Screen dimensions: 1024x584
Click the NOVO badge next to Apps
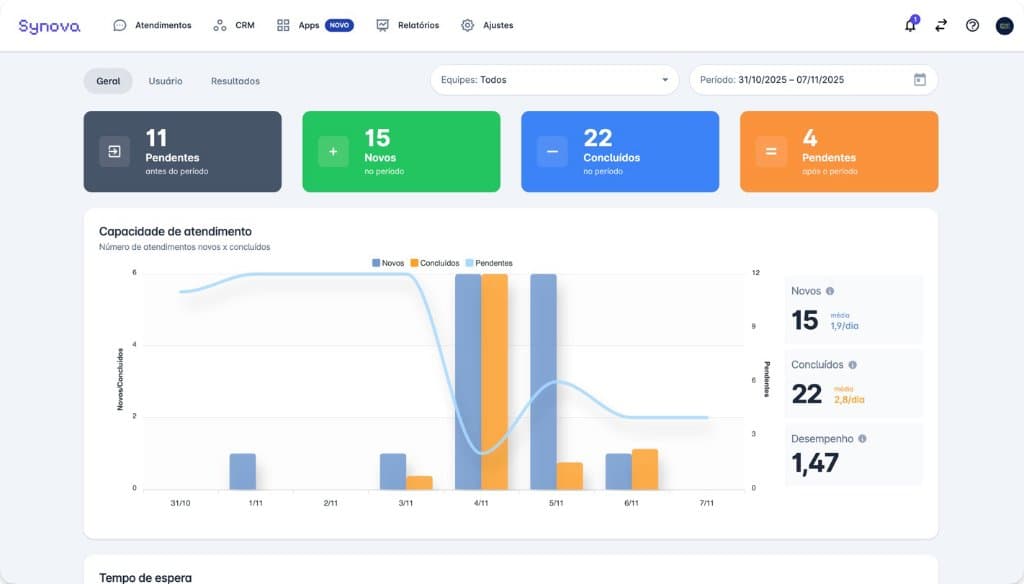click(x=339, y=25)
